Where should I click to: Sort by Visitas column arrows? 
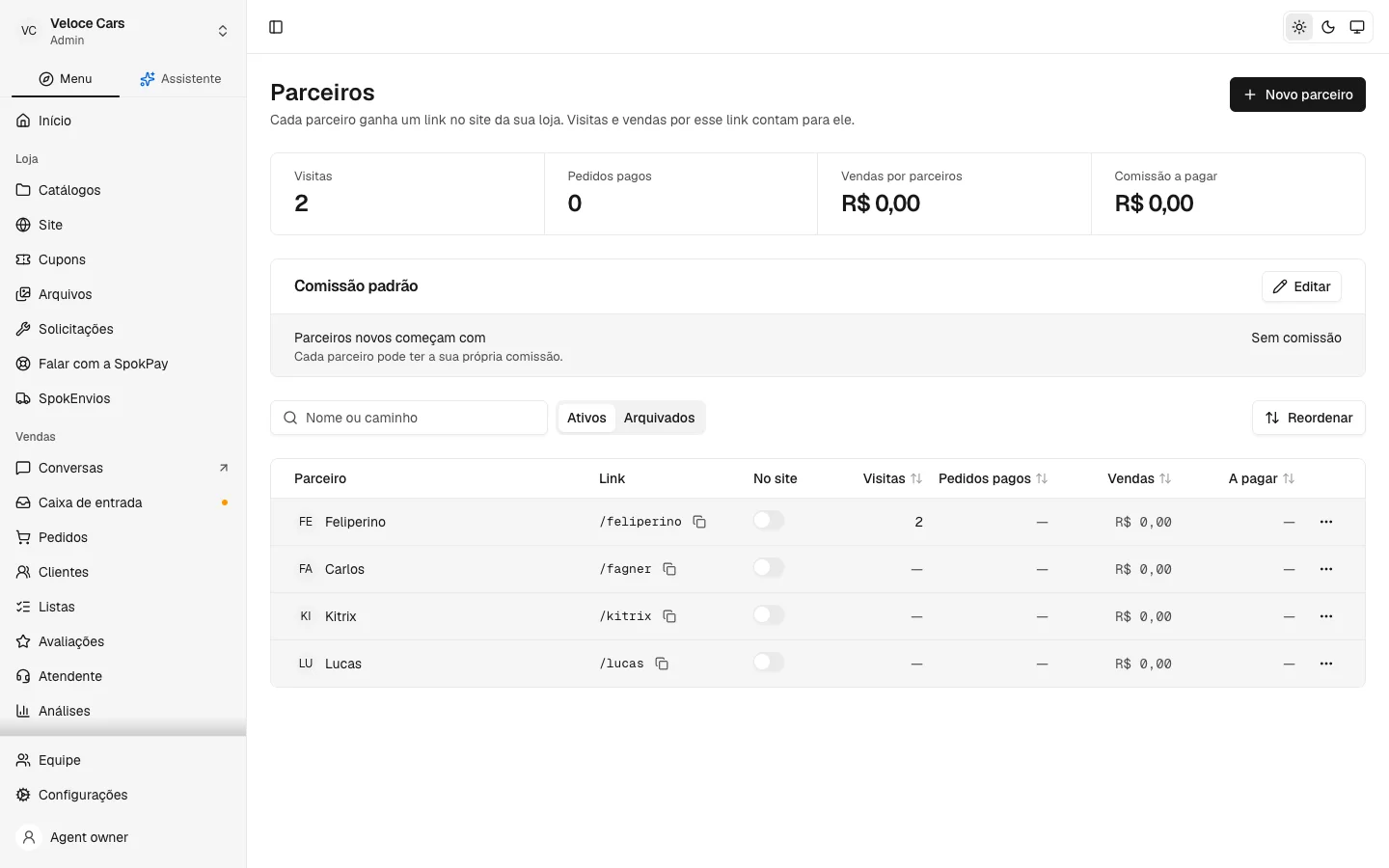click(916, 478)
